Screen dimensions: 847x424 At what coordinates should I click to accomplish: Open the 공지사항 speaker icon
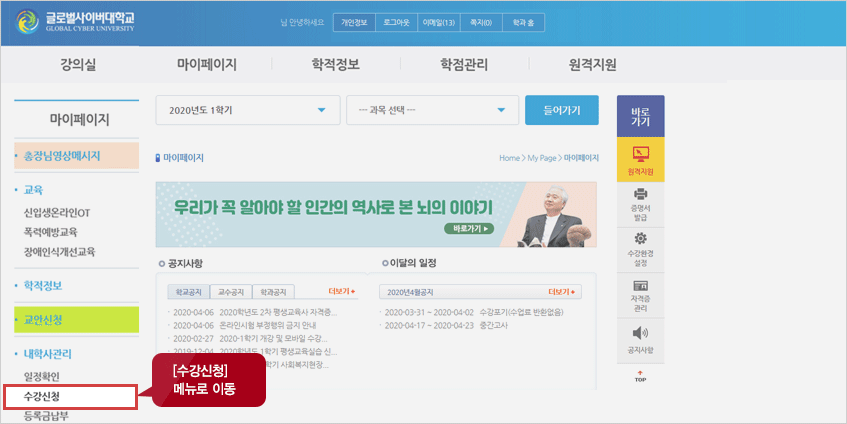click(640, 340)
